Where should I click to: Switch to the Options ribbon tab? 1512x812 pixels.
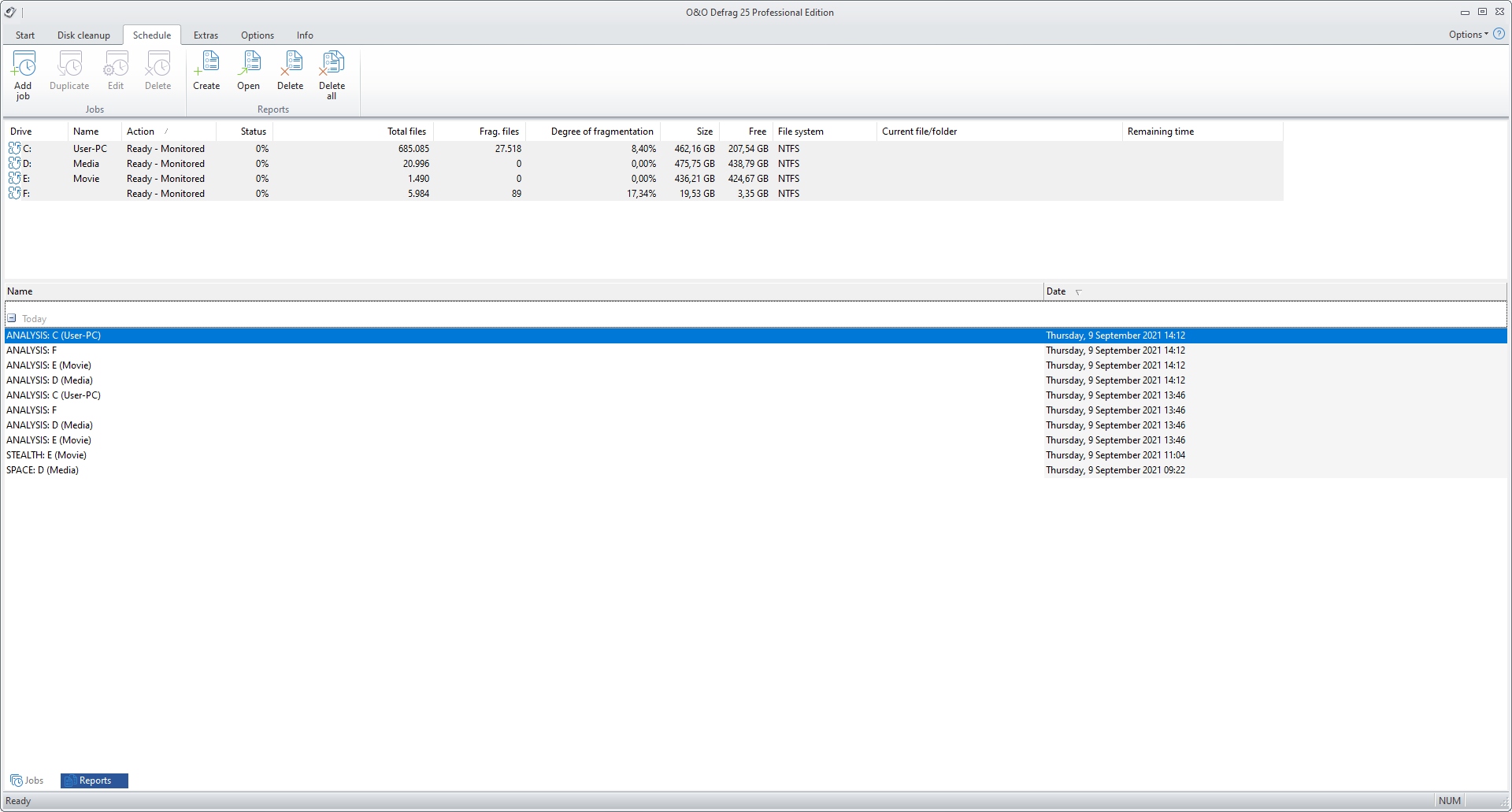coord(258,35)
